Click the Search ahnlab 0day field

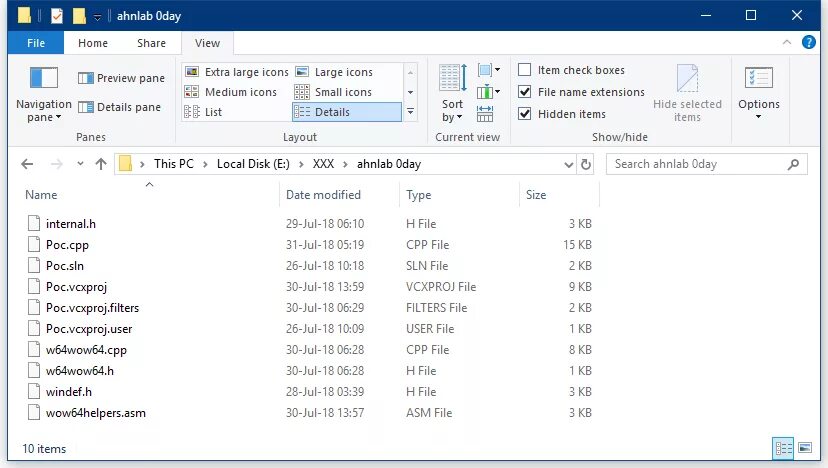[x=707, y=164]
